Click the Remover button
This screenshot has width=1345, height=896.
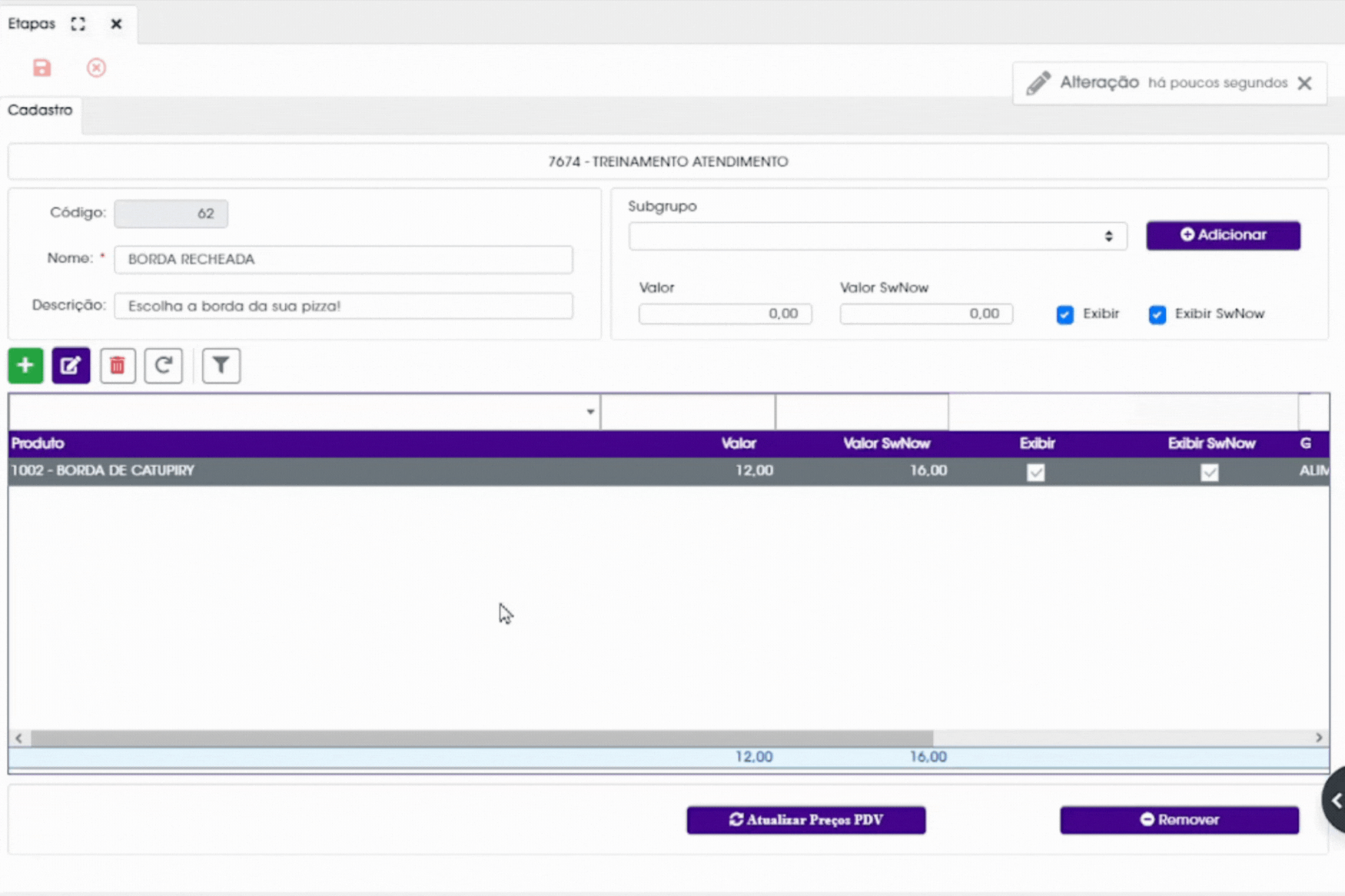tap(1179, 820)
